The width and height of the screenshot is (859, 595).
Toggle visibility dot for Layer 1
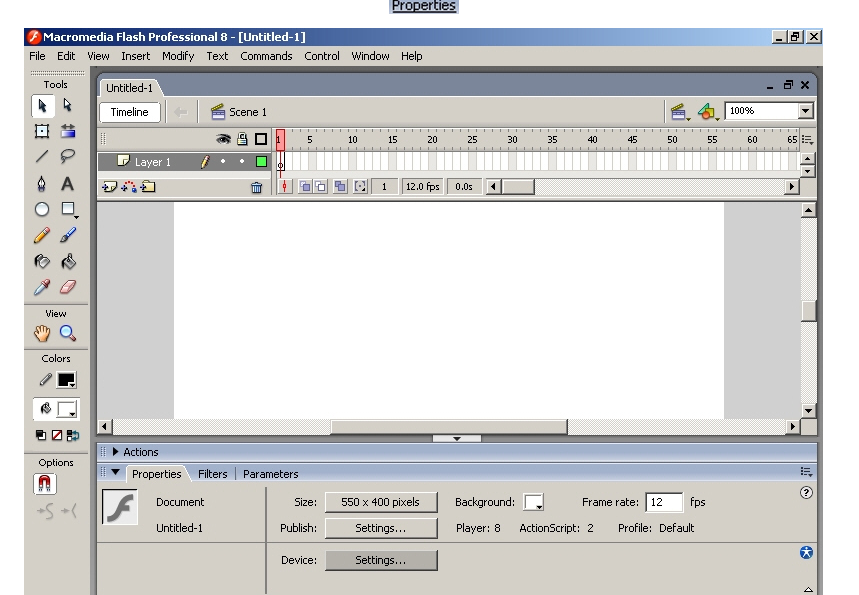[223, 161]
